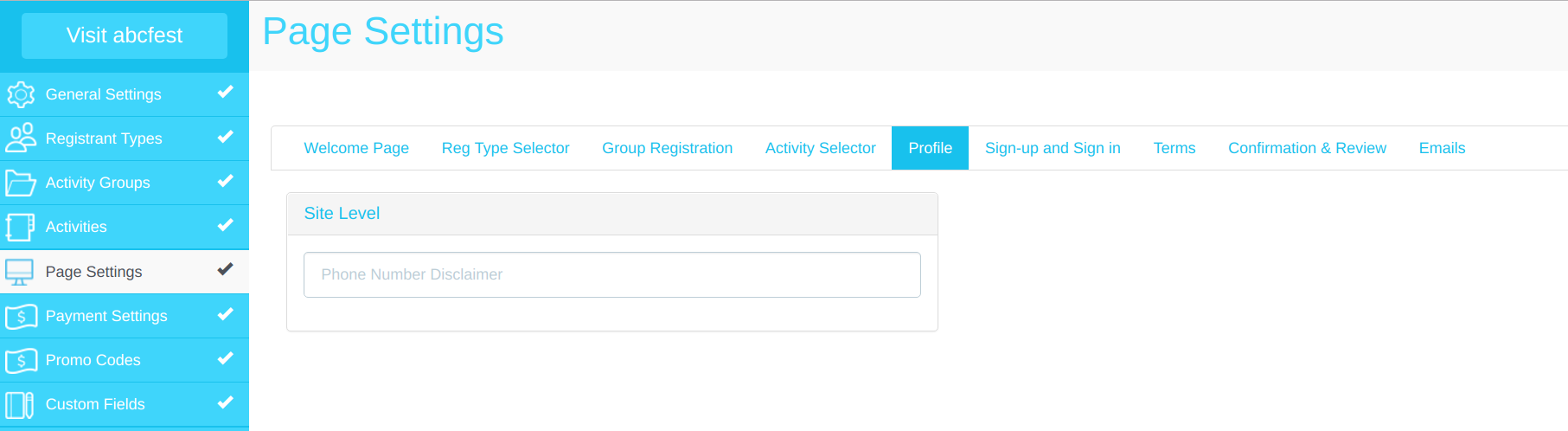Click the Page Settings monitor icon
Viewport: 1568px width, 431px height.
[x=20, y=272]
